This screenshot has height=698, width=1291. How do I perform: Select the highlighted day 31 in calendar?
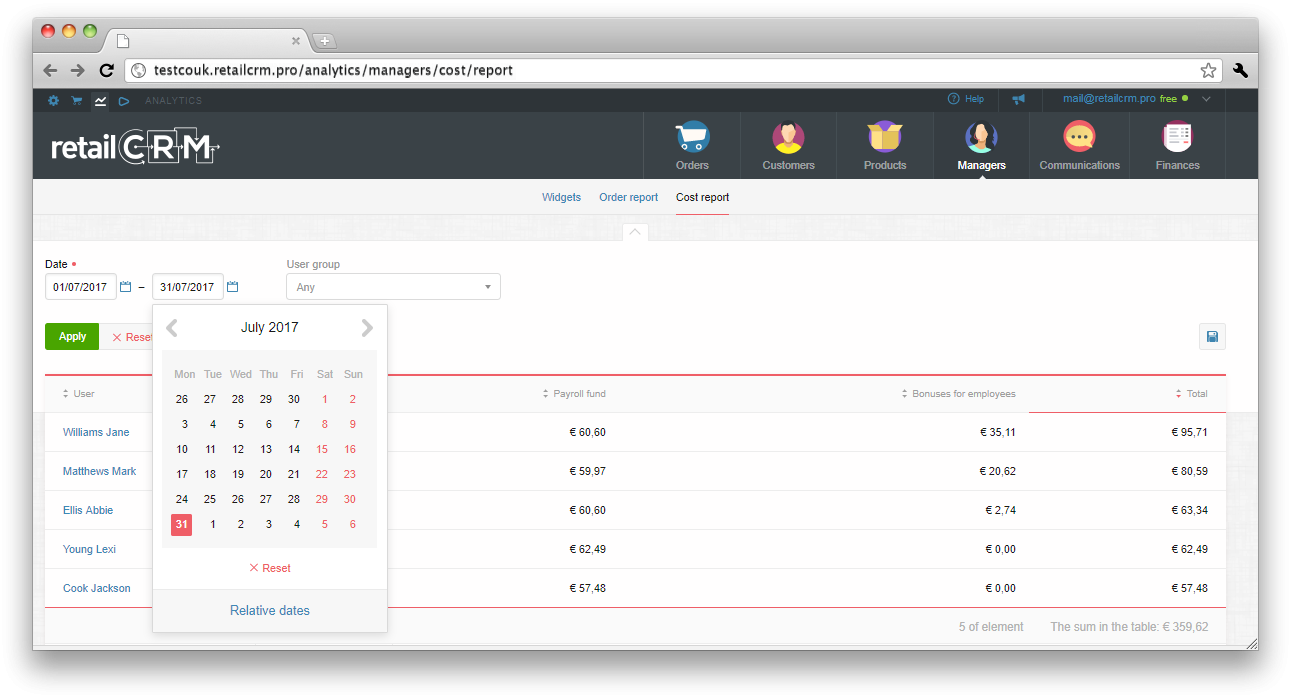[x=181, y=524]
